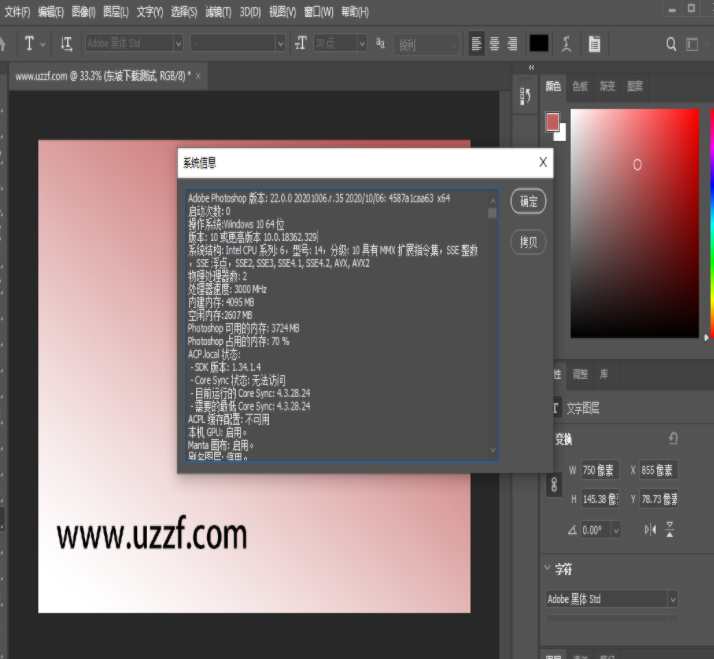Open the 视图(V) menu
Screen dimensions: 714x659
pos(282,12)
